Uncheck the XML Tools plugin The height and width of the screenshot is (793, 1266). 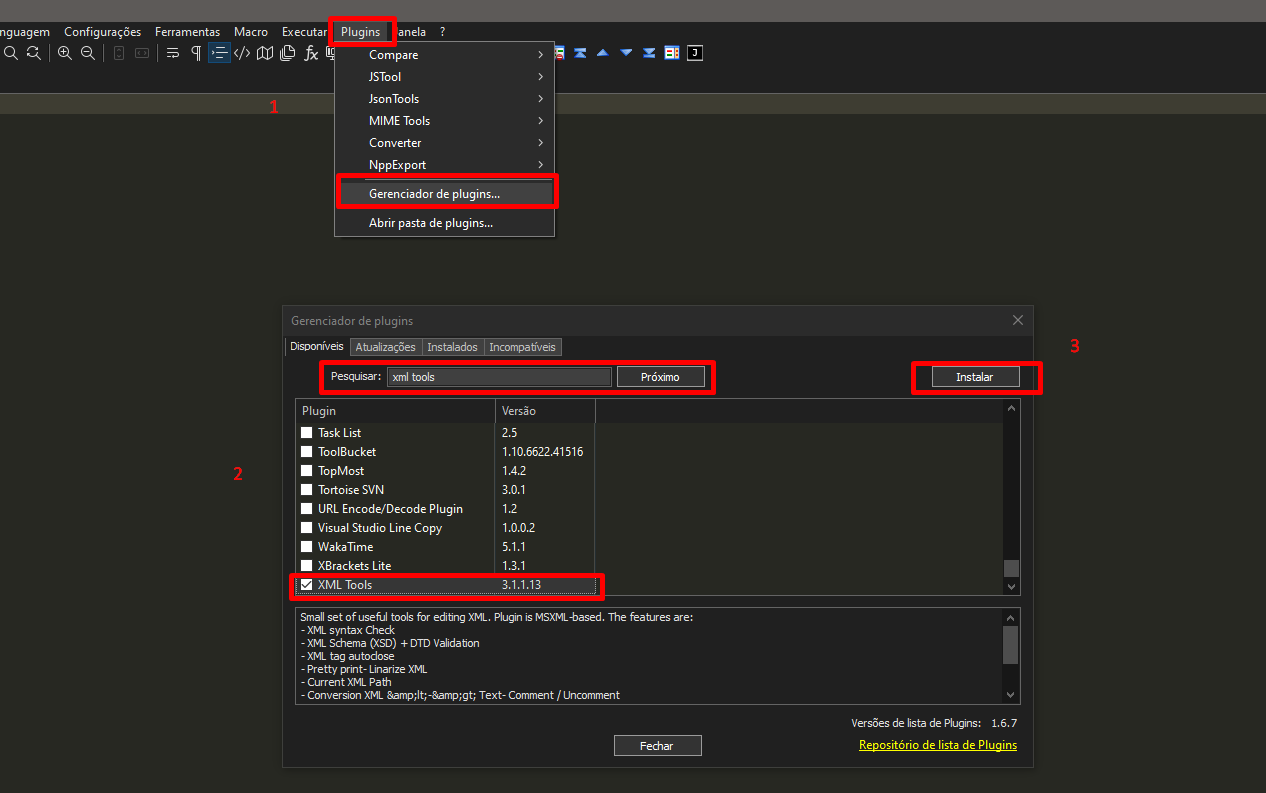click(x=306, y=585)
